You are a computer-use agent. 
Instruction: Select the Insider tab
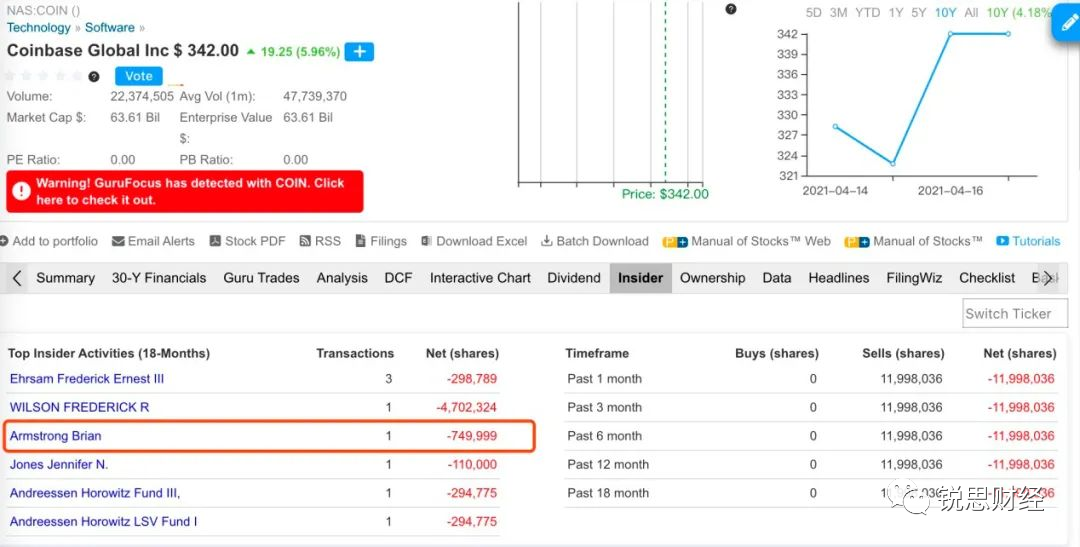[641, 278]
